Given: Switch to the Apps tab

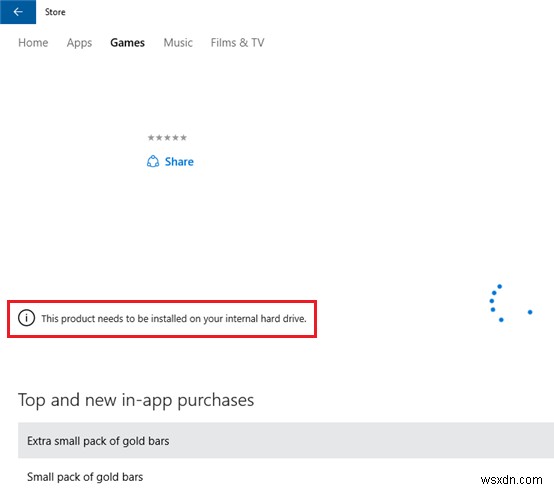Looking at the screenshot, I should pyautogui.click(x=79, y=43).
